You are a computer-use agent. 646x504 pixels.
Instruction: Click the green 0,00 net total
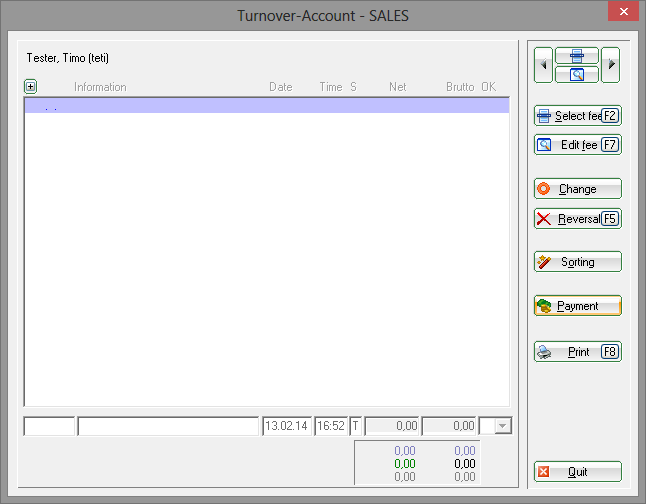(405, 464)
